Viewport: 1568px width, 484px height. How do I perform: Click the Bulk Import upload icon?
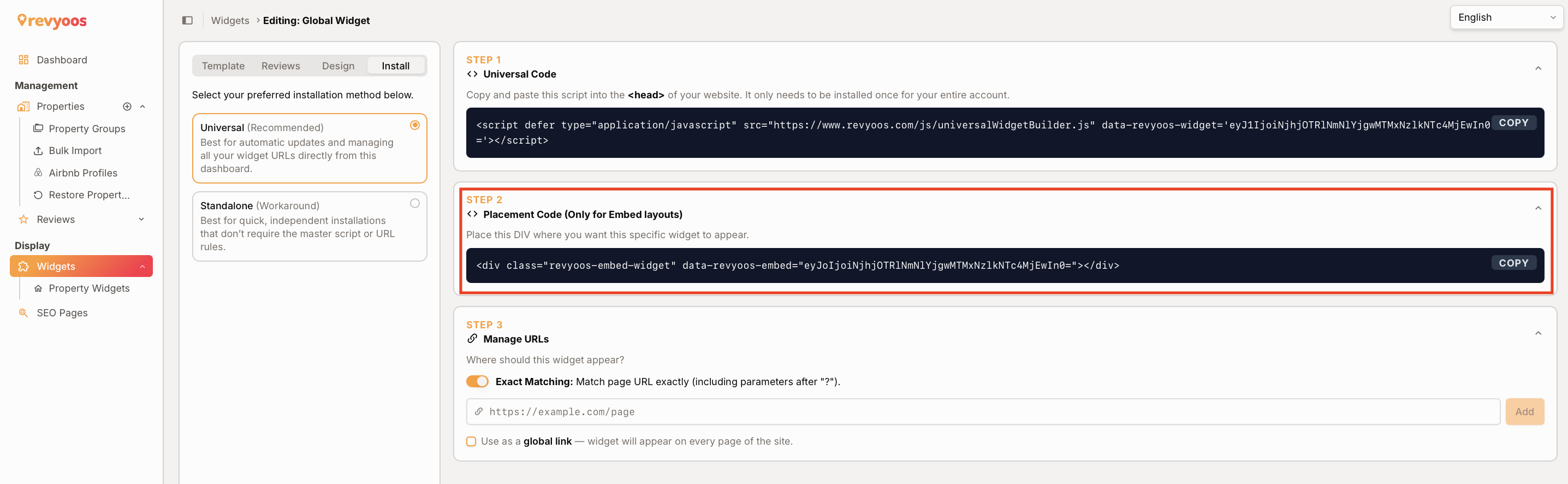(38, 150)
